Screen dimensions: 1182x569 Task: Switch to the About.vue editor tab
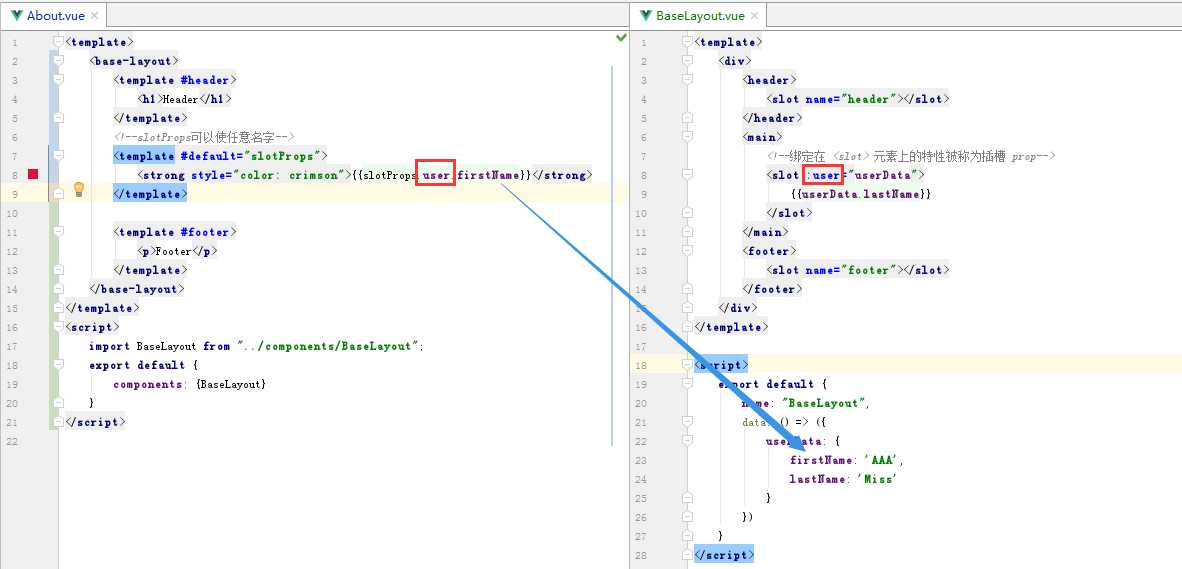click(x=55, y=15)
